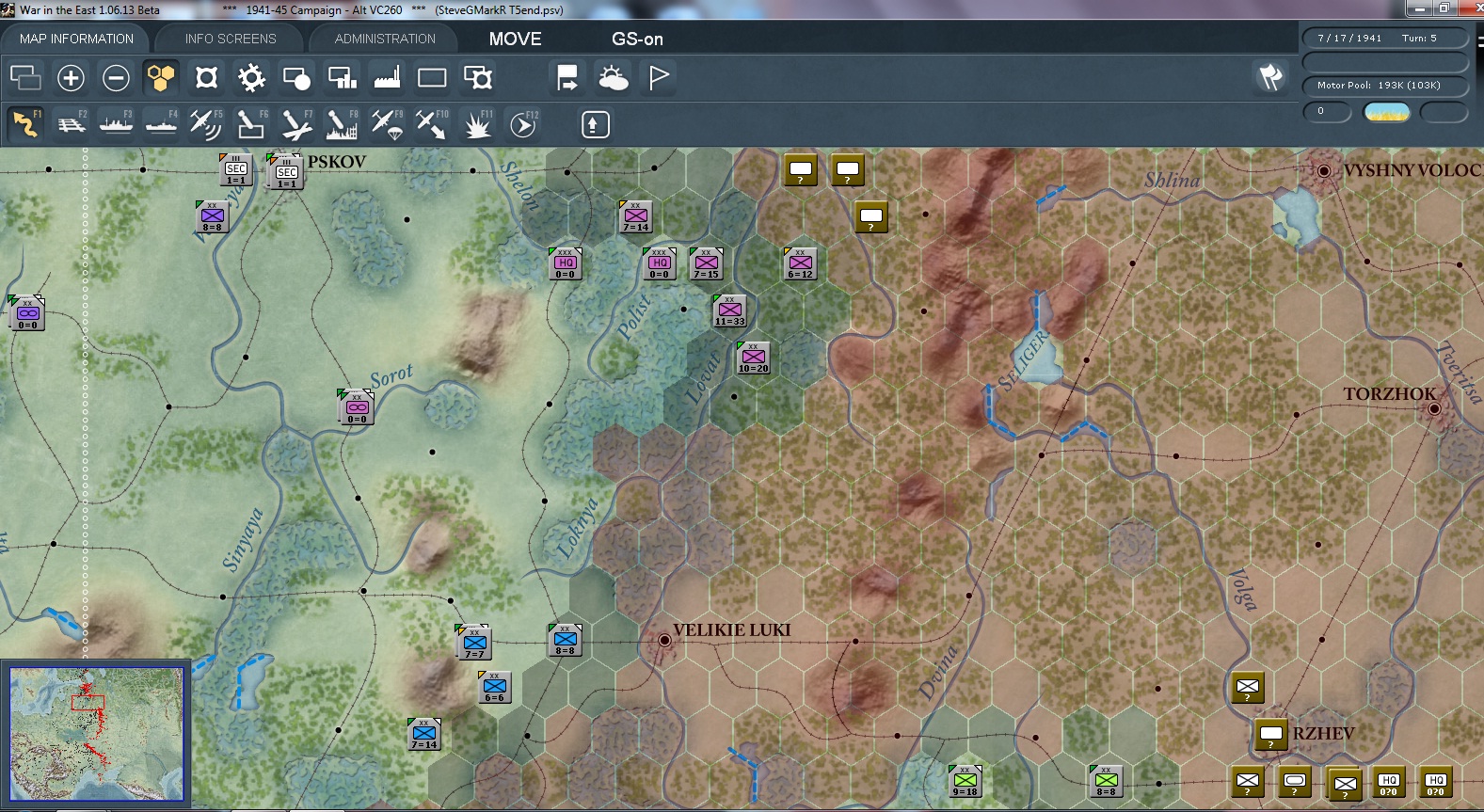Toggle the yellow hex grid display
This screenshot has width=1484, height=812.
(x=161, y=77)
